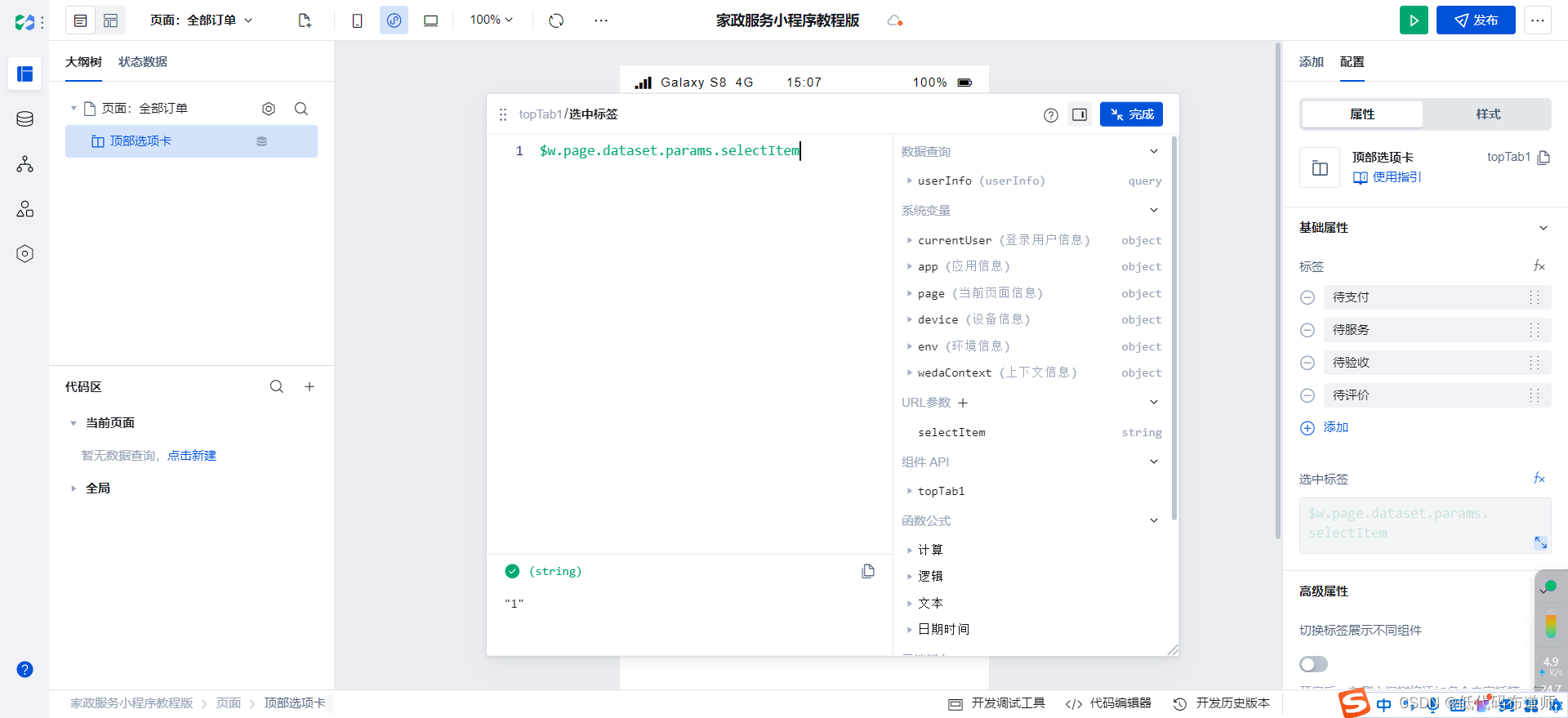
Task: Collapse the 组件 API section
Action: (x=1154, y=462)
